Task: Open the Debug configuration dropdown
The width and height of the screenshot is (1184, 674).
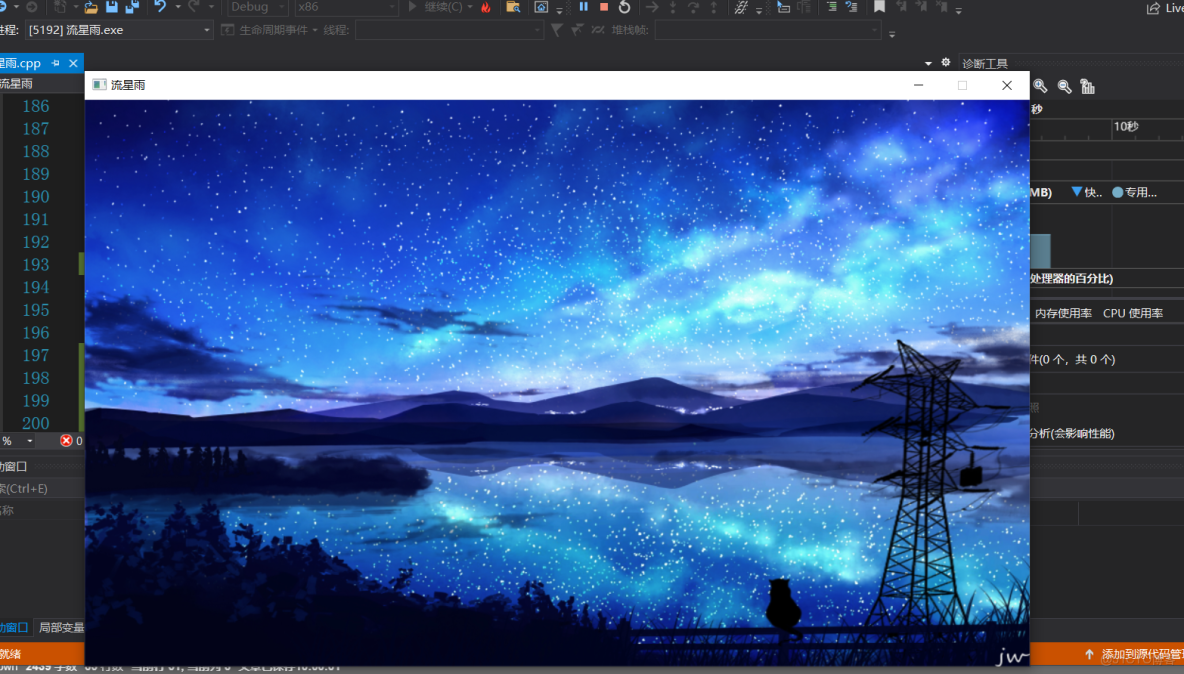Action: tap(257, 7)
